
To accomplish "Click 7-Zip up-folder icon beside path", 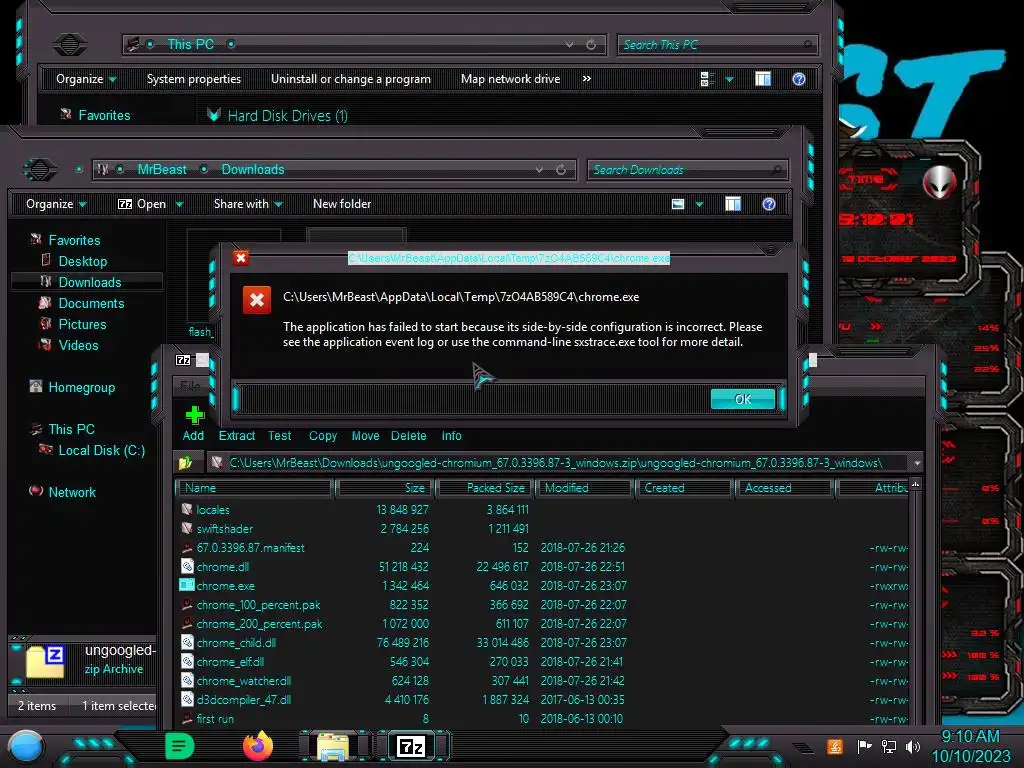I will 185,463.
